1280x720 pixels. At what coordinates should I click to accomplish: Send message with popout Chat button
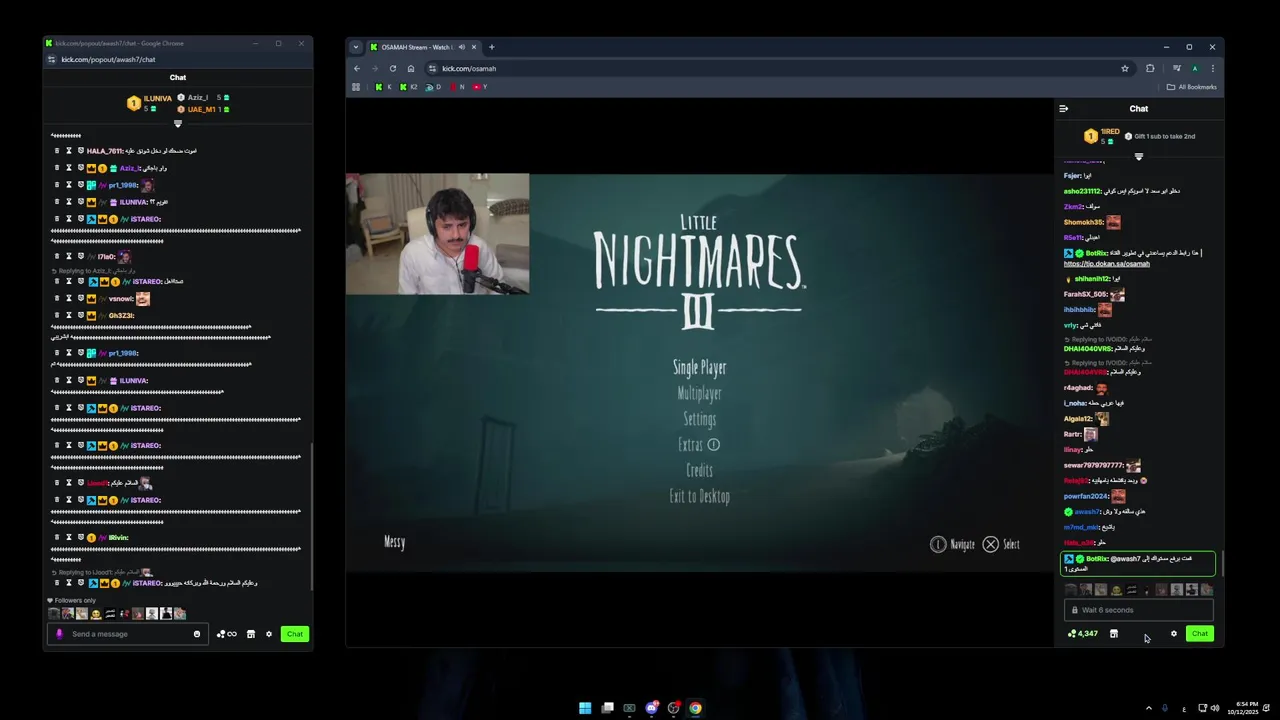pos(295,634)
